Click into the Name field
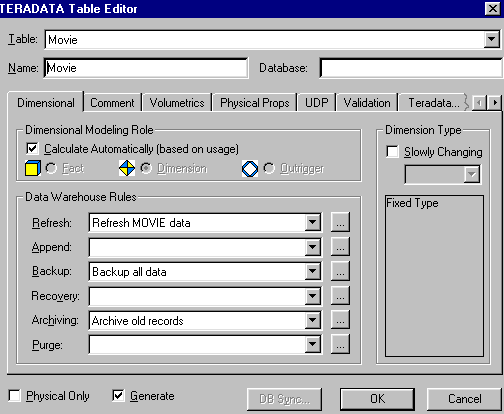Viewport: 504px width, 414px height. 146,68
